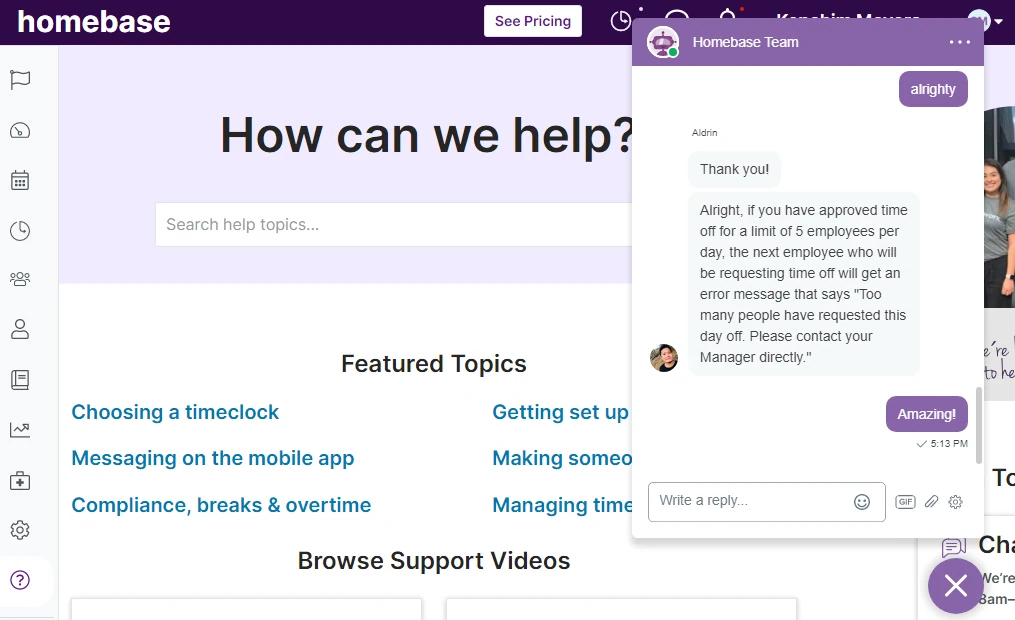Open the schedule calendar icon in sidebar
This screenshot has height=620, width=1015.
(x=20, y=181)
